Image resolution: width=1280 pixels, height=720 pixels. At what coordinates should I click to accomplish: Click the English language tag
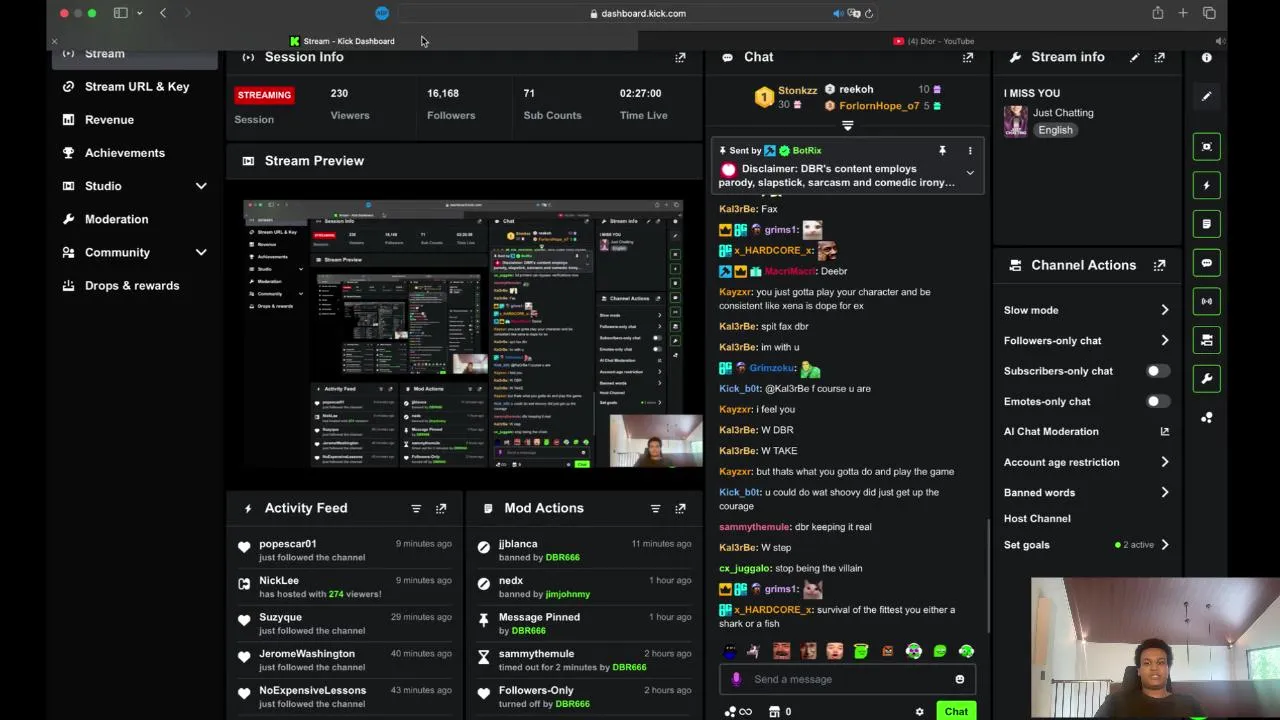pyautogui.click(x=1055, y=130)
